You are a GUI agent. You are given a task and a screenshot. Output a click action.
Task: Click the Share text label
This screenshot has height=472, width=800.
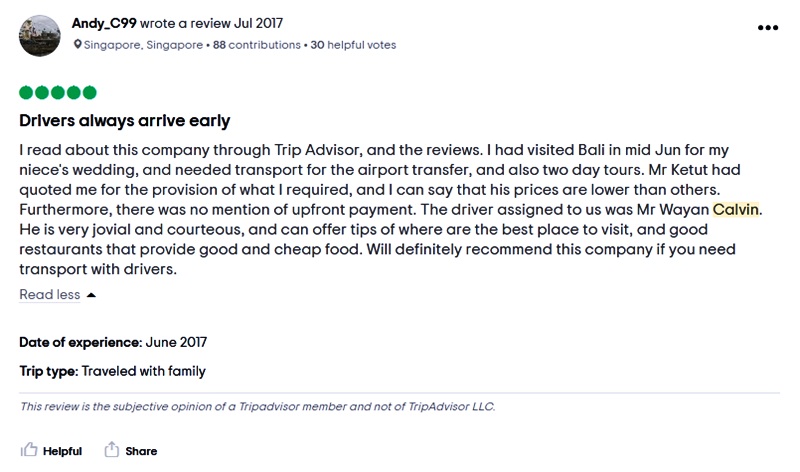141,451
